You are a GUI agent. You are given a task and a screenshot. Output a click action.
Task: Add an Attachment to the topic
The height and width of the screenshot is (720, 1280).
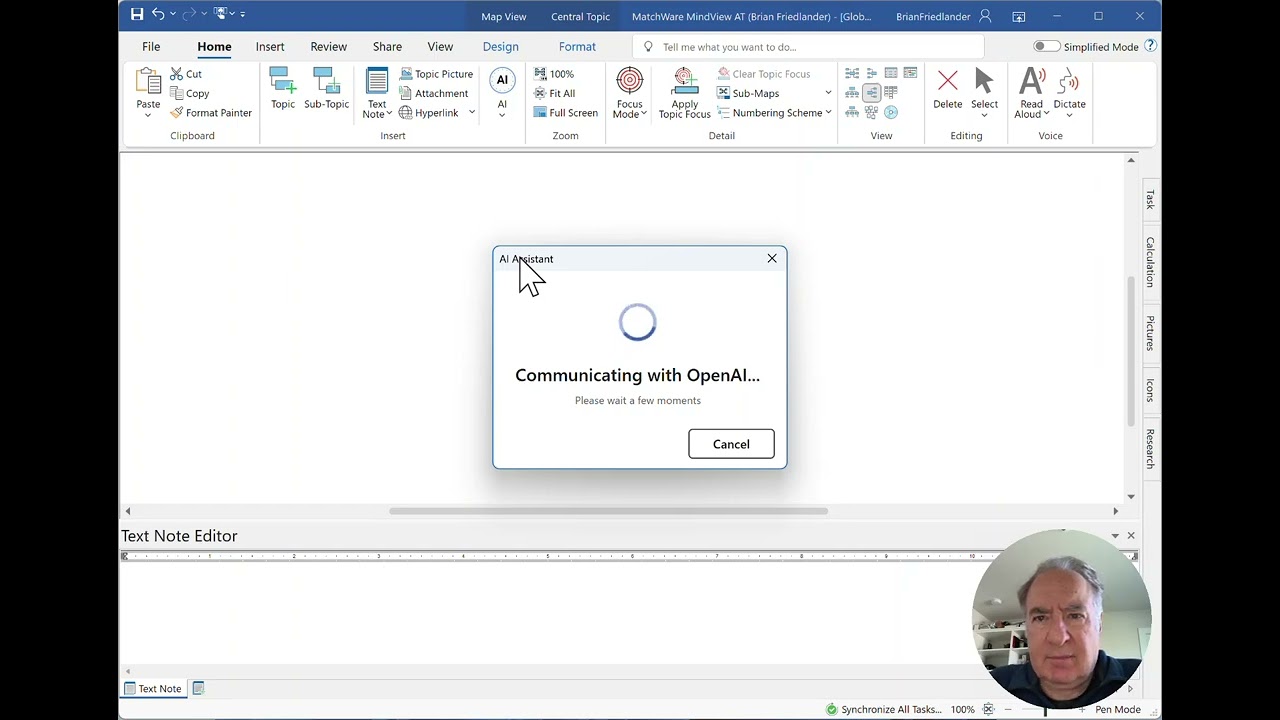coord(433,93)
